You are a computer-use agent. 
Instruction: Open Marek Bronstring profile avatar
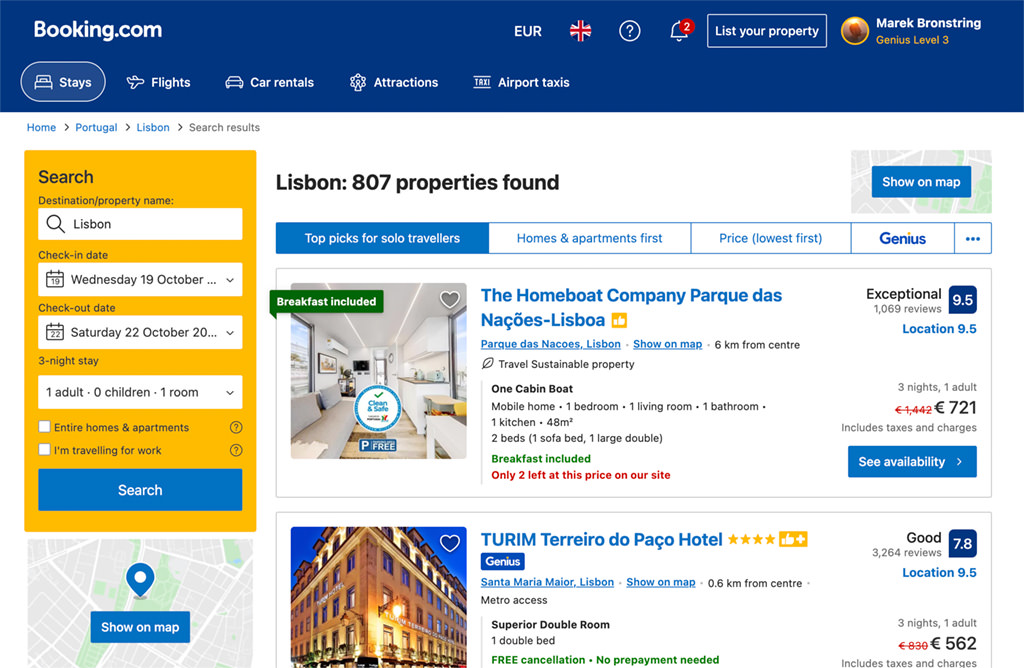[x=854, y=31]
